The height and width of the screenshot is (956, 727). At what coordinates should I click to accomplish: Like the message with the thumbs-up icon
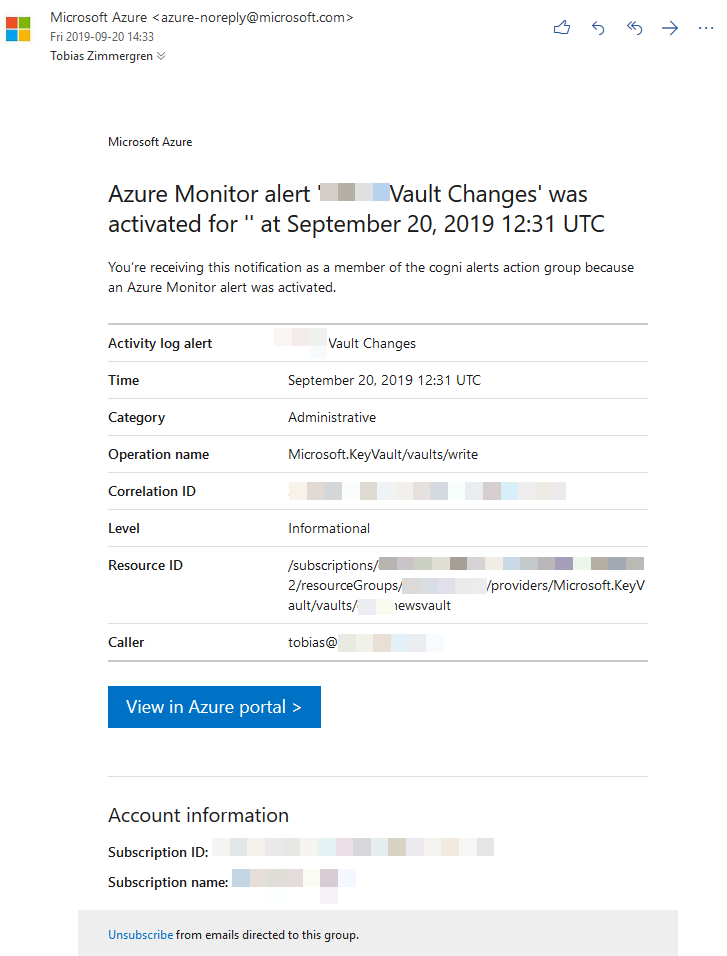pos(561,28)
